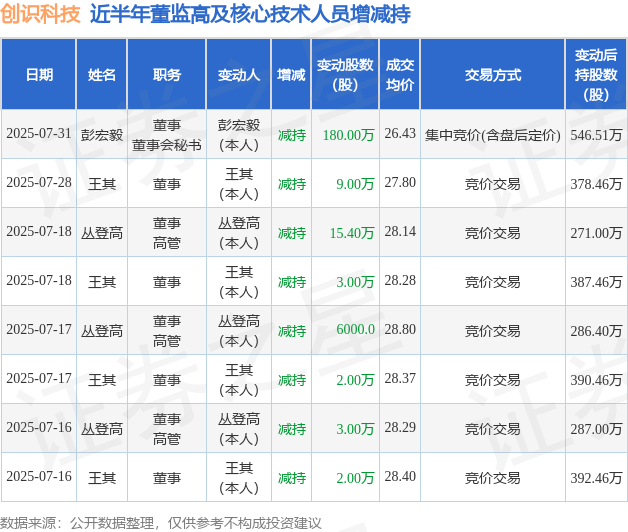Click 2.00万 in the 390.46万 row

point(355,380)
